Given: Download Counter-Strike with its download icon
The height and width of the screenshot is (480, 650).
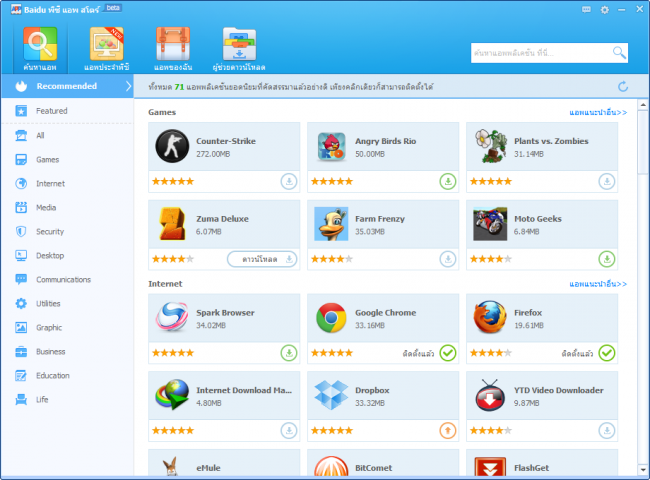Looking at the screenshot, I should [x=289, y=182].
